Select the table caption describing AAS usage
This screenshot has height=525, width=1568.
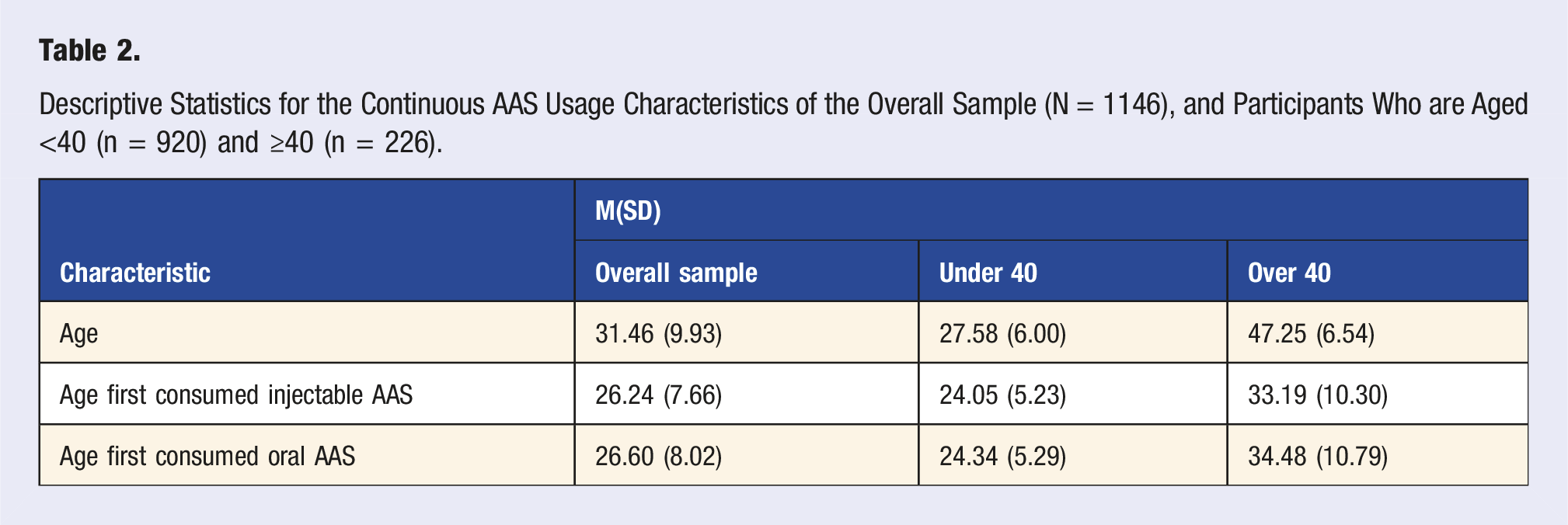tap(783, 123)
